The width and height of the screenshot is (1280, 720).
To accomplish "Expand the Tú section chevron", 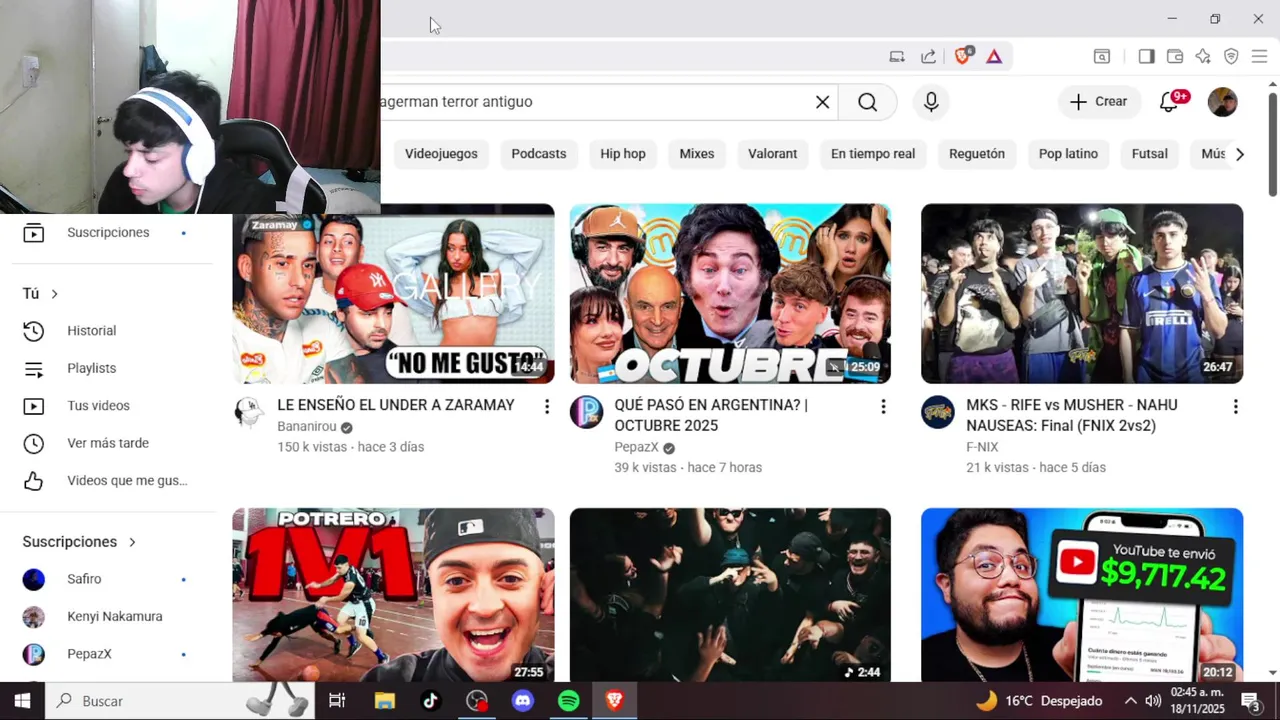I will (x=54, y=294).
